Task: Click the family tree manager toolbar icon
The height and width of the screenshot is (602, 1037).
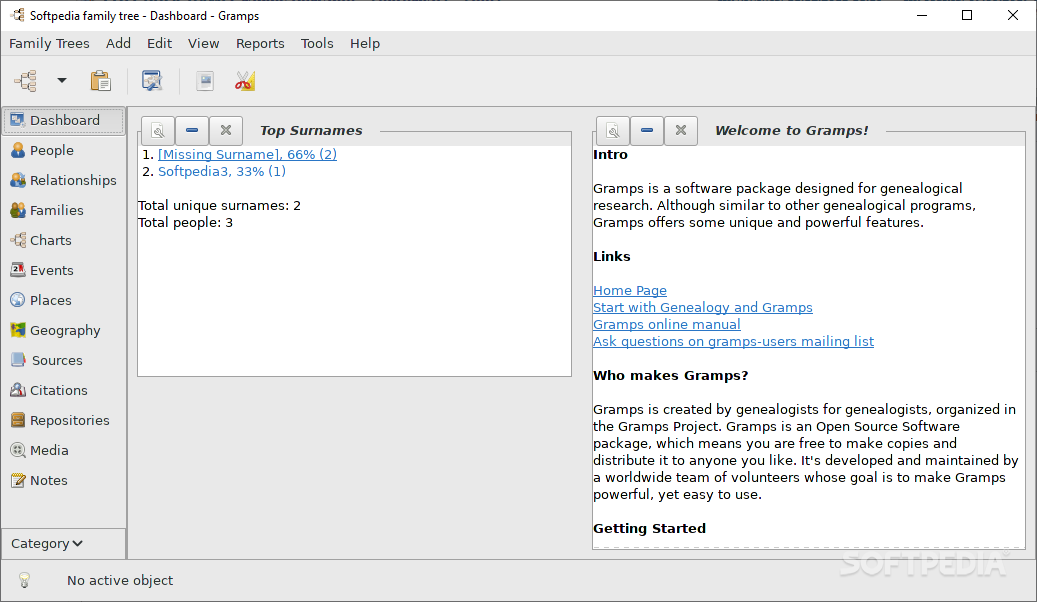Action: pos(26,81)
